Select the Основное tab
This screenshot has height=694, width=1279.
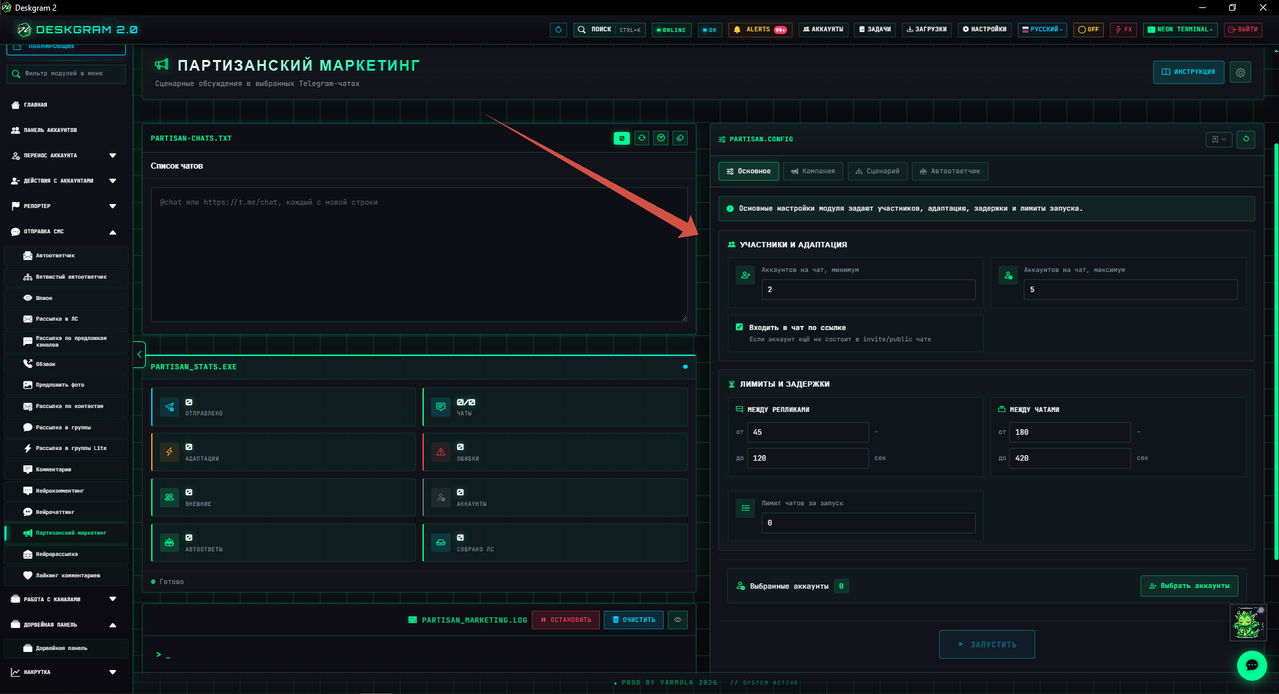point(749,171)
